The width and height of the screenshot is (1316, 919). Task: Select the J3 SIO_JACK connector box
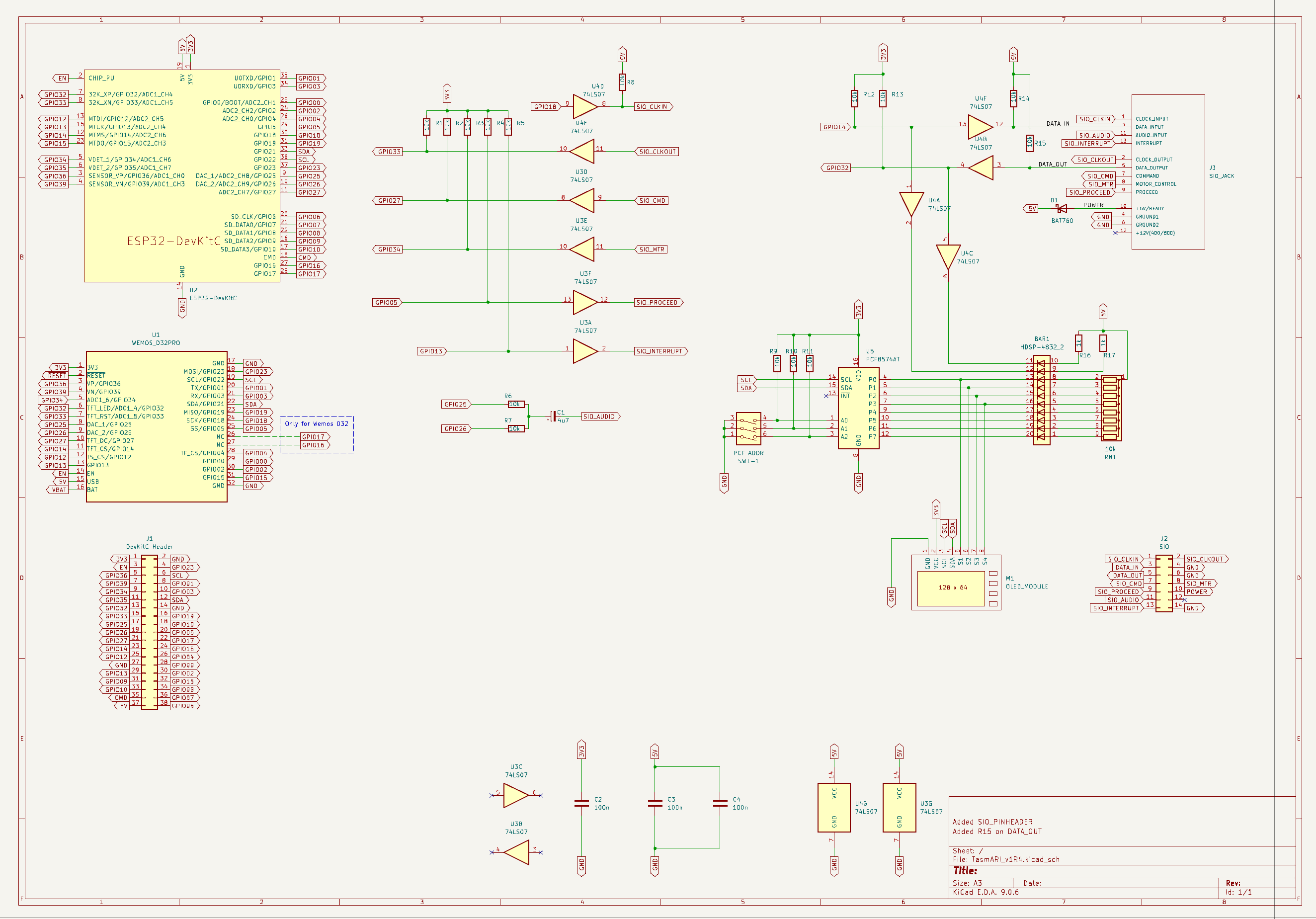coord(1167,172)
